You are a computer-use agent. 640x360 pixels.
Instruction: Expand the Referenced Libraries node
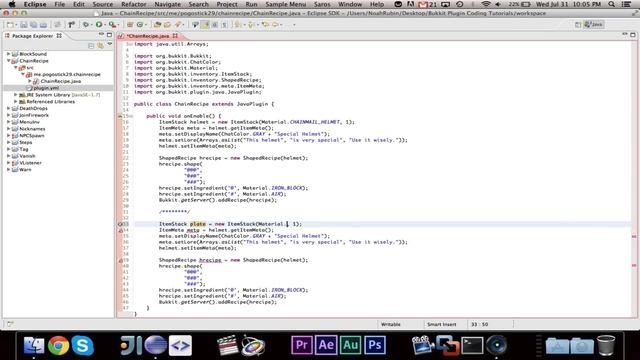[x=16, y=102]
